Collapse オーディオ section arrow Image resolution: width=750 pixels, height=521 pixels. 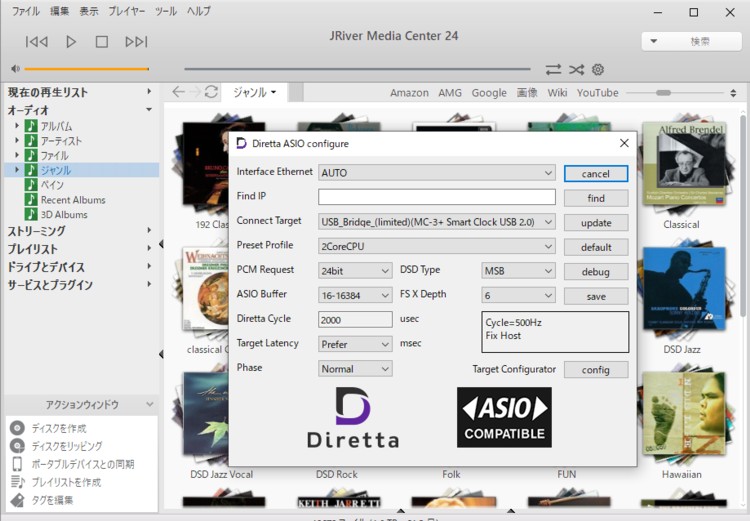149,110
